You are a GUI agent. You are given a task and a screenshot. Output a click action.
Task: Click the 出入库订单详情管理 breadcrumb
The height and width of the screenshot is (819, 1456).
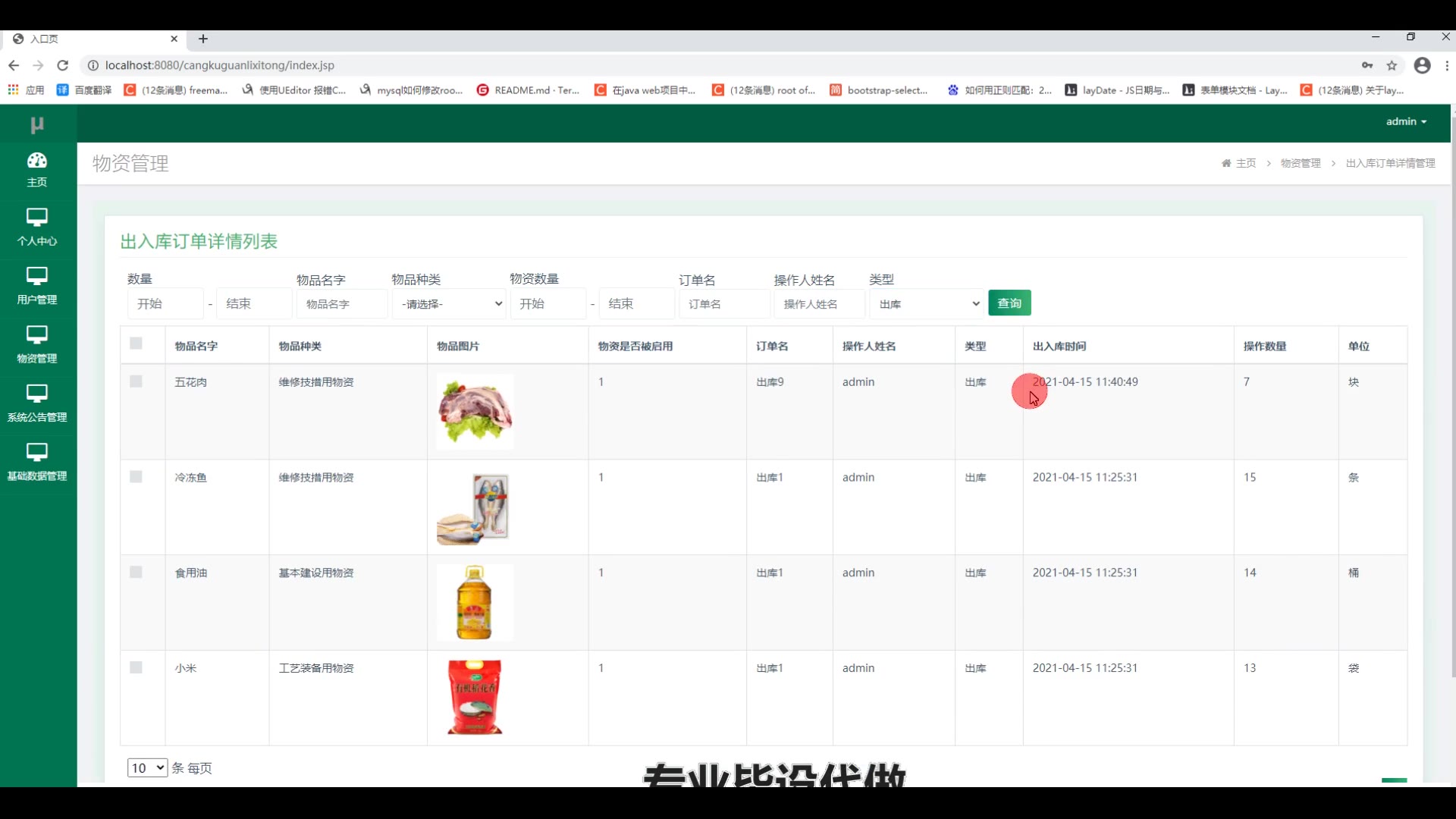click(1391, 163)
